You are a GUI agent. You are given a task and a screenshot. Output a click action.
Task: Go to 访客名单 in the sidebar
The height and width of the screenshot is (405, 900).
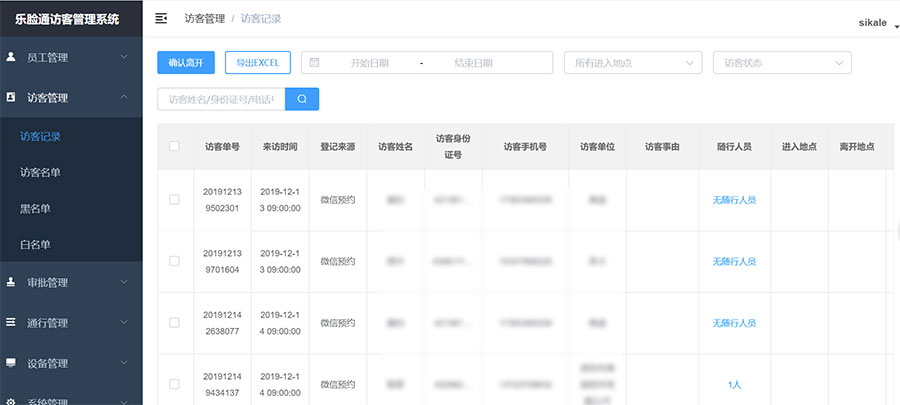[x=40, y=172]
